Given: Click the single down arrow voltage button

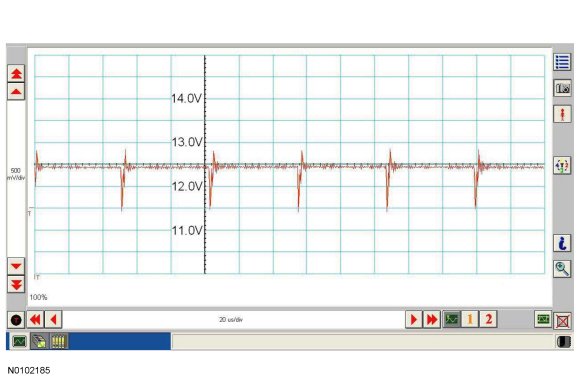Looking at the screenshot, I should coord(16,266).
